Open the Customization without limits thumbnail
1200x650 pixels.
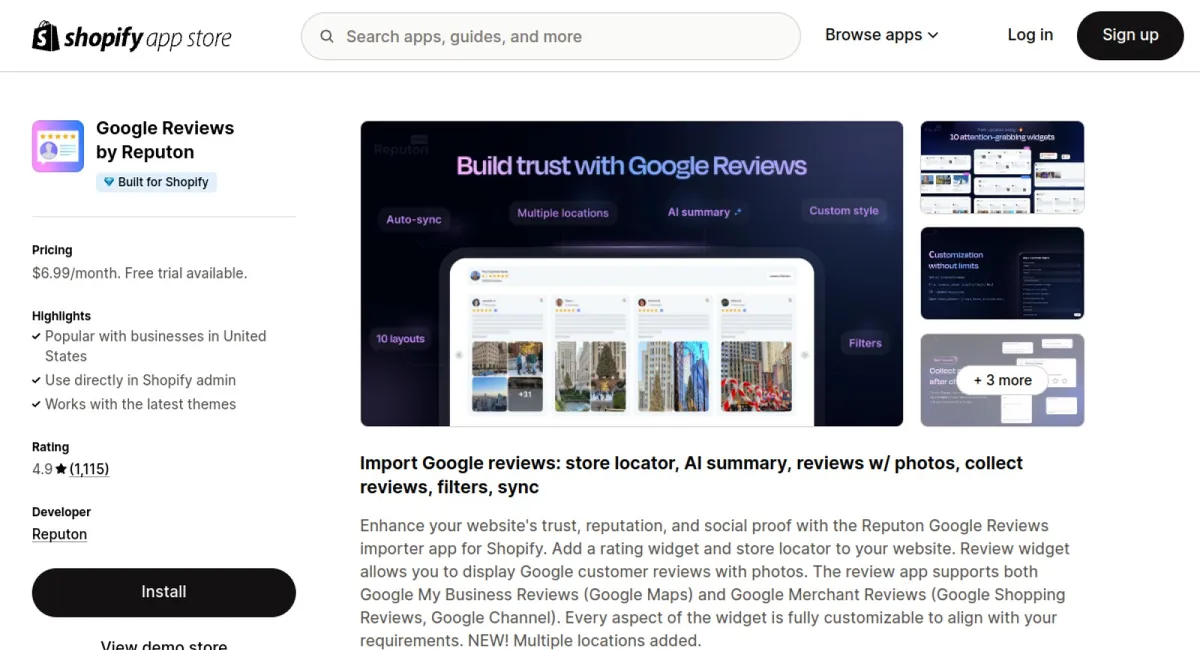pyautogui.click(x=1002, y=273)
